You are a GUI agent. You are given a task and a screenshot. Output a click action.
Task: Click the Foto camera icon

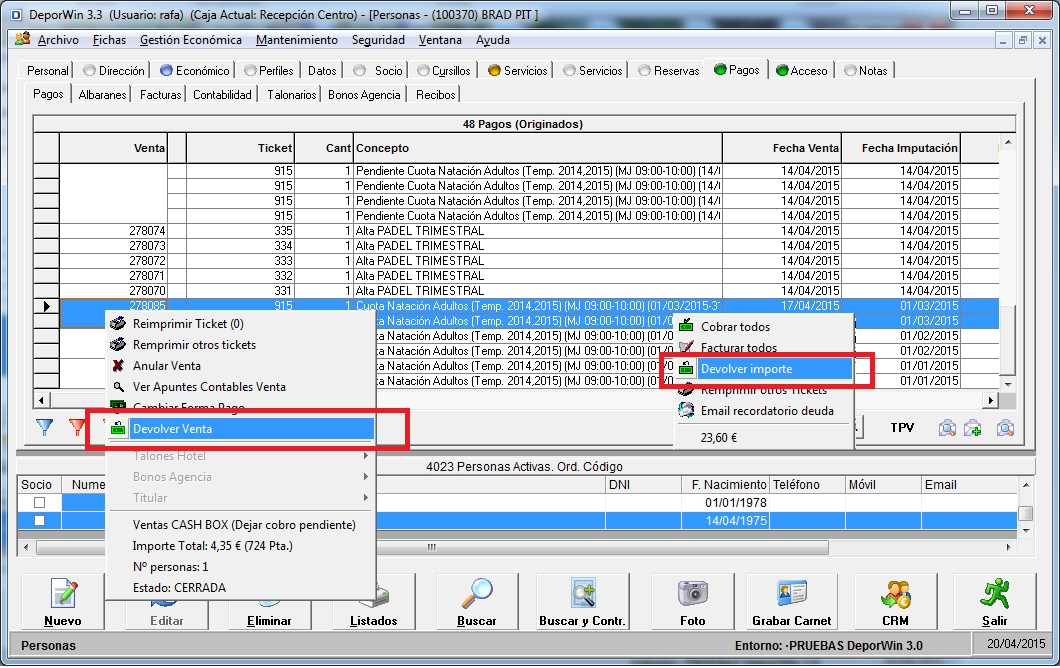coord(693,594)
